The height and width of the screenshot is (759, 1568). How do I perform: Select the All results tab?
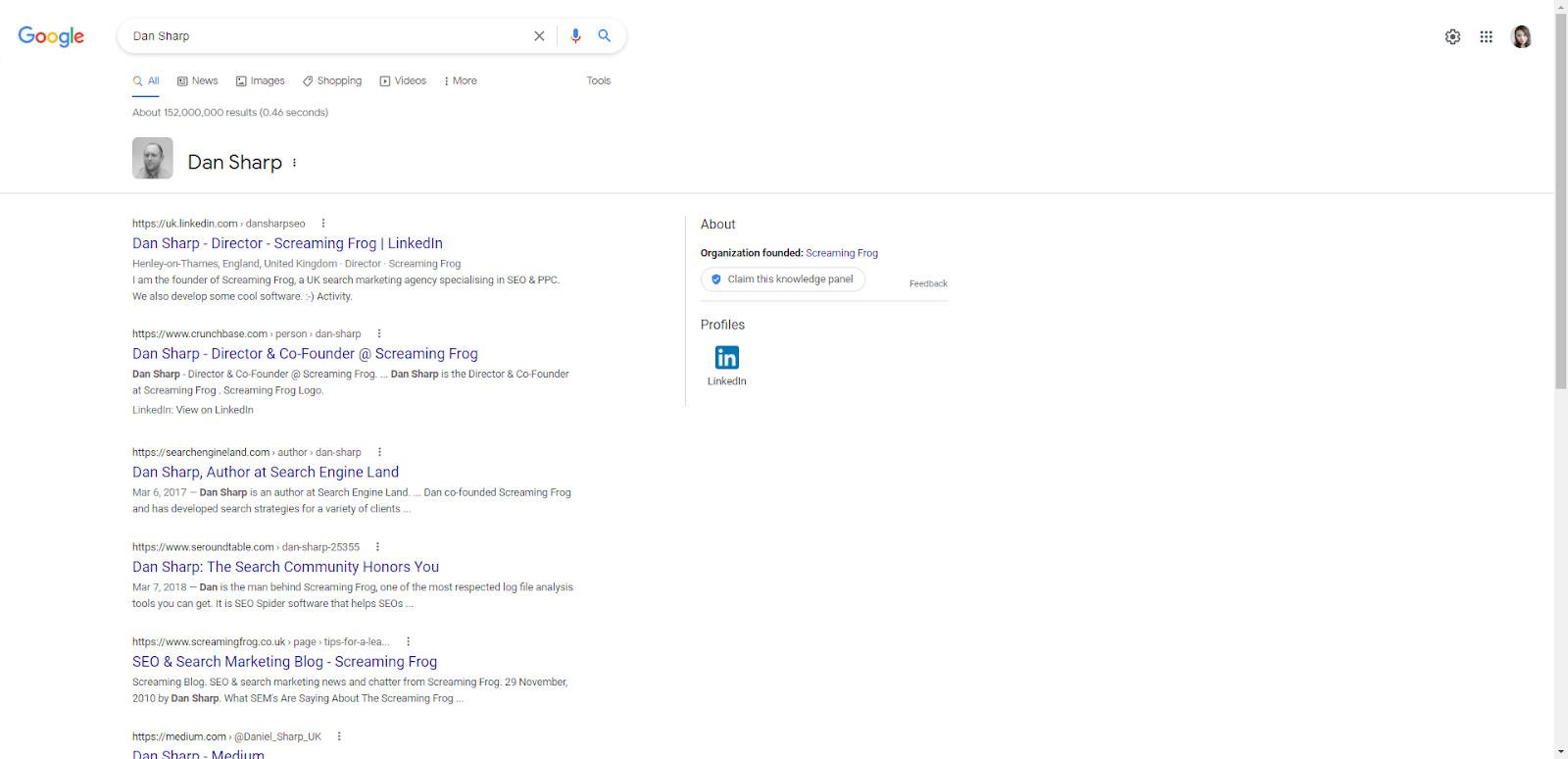tap(146, 81)
